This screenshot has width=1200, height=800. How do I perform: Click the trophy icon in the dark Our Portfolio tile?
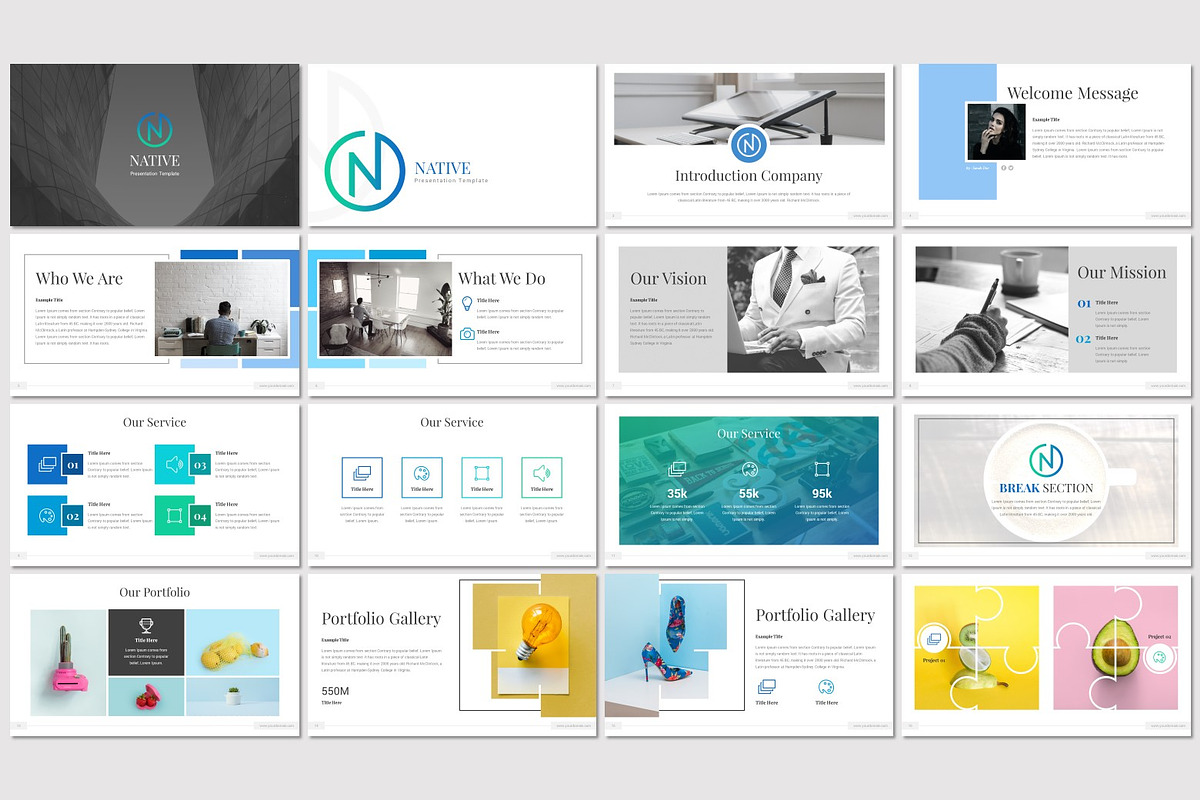146,625
